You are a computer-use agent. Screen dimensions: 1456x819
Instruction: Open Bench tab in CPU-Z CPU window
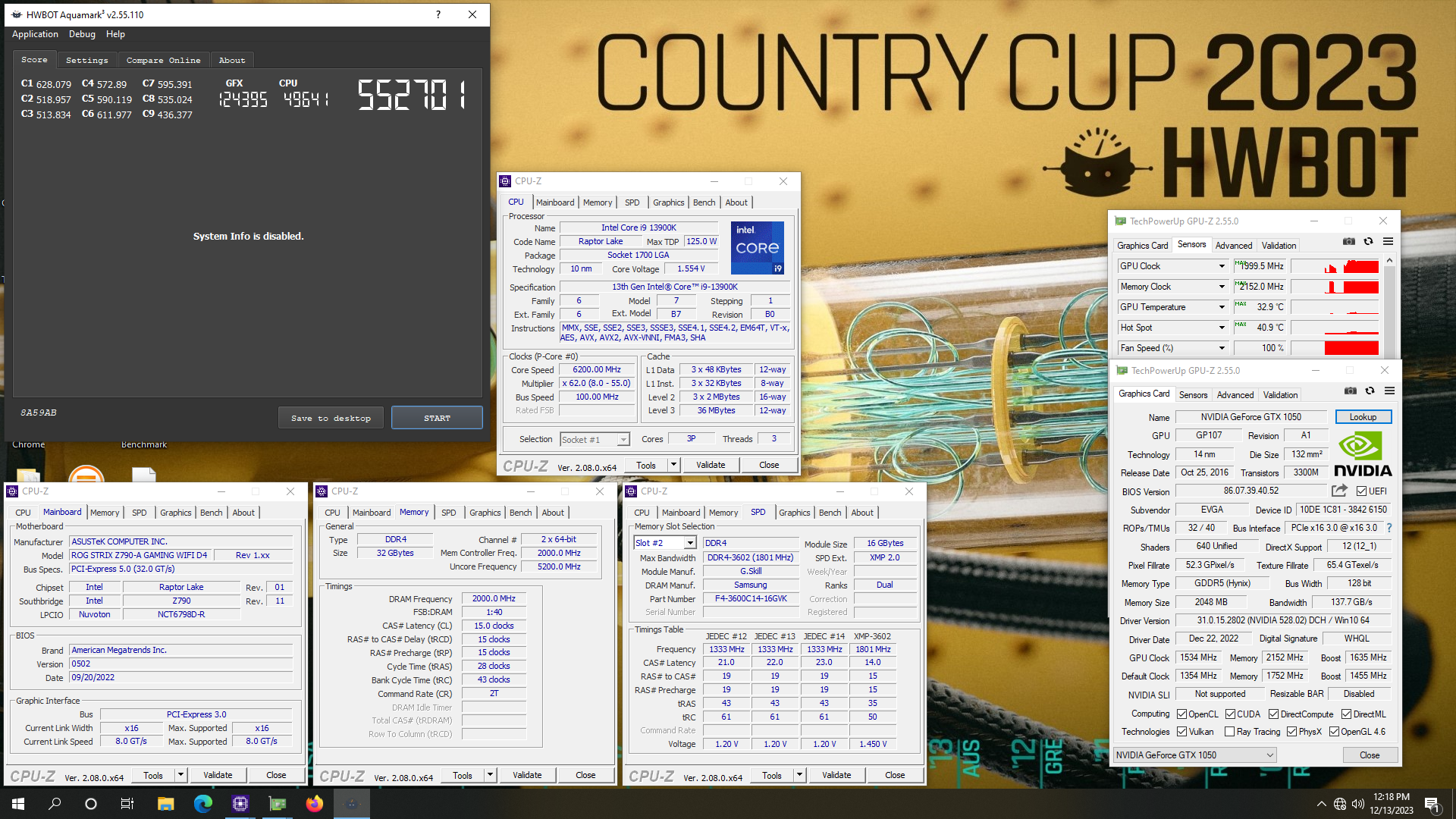[x=704, y=202]
